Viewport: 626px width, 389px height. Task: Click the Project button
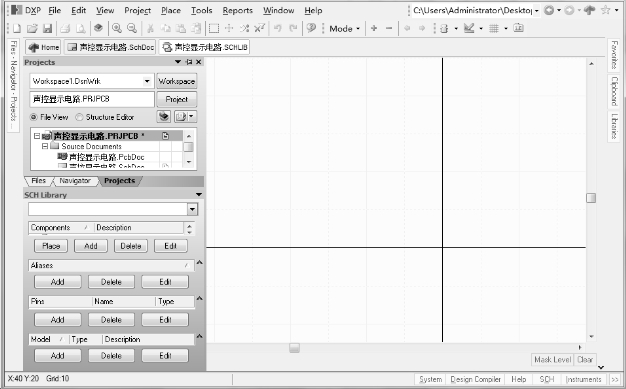coord(176,99)
